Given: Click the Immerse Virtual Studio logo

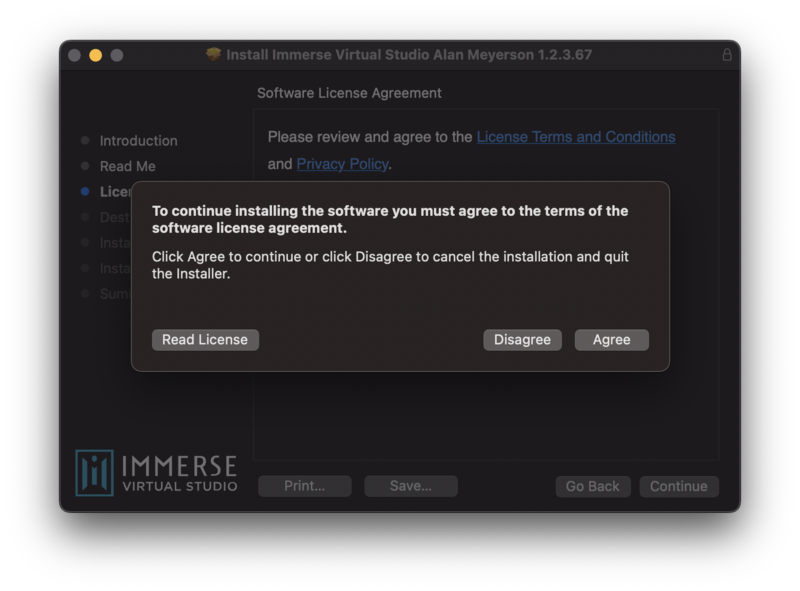Looking at the screenshot, I should (x=156, y=473).
